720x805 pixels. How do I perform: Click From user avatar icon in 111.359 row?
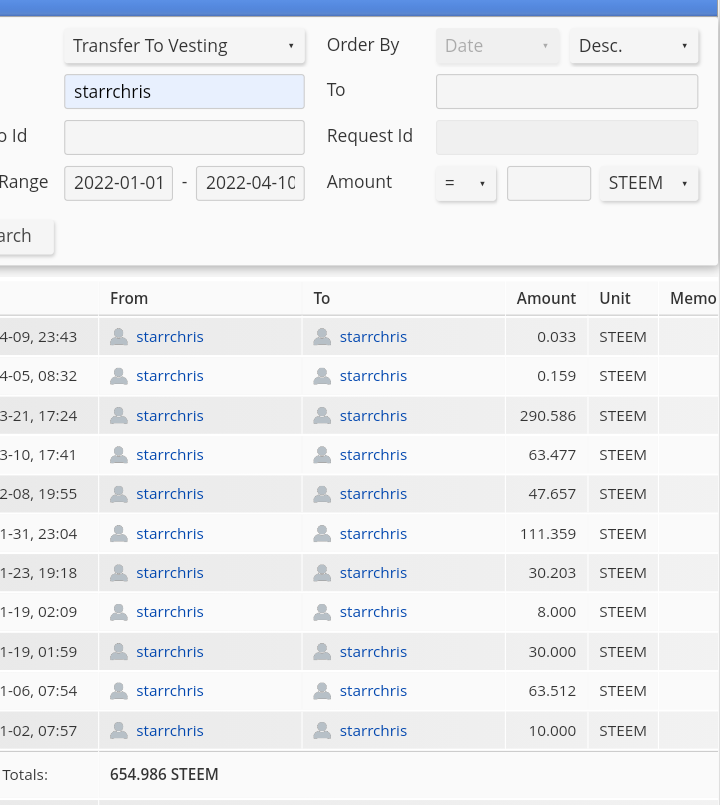pos(119,534)
